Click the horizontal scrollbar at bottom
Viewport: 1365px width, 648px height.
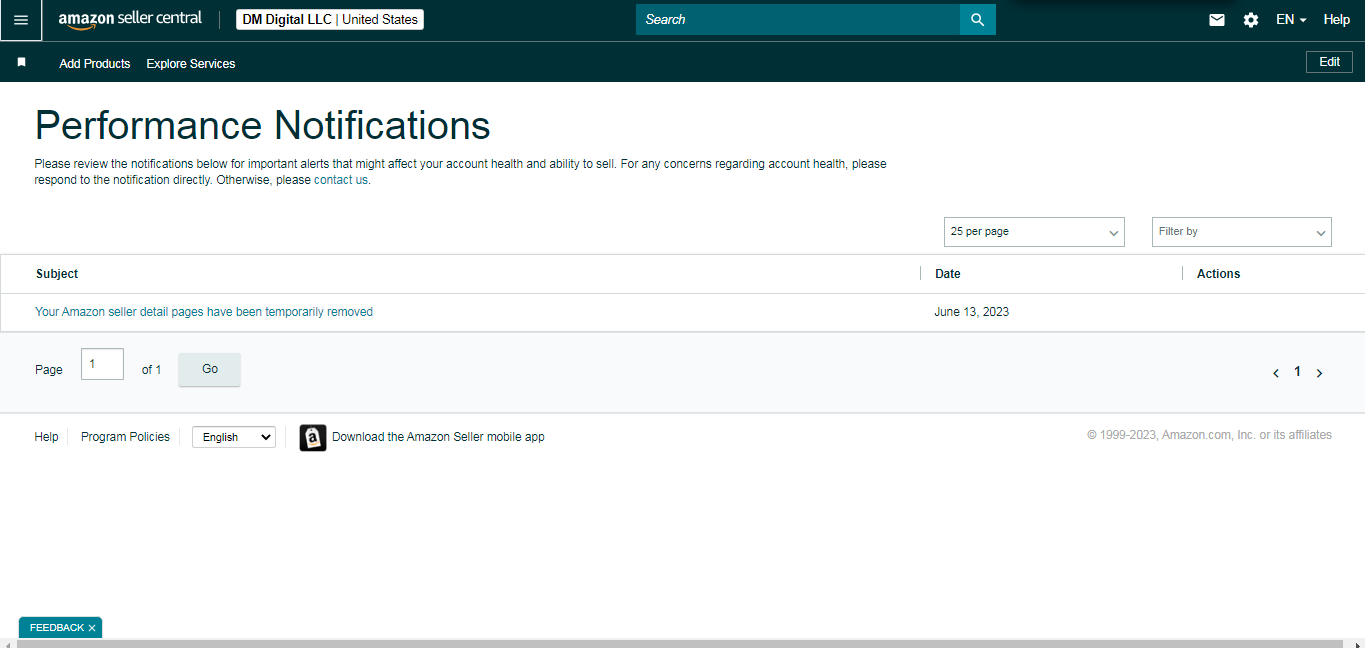682,643
